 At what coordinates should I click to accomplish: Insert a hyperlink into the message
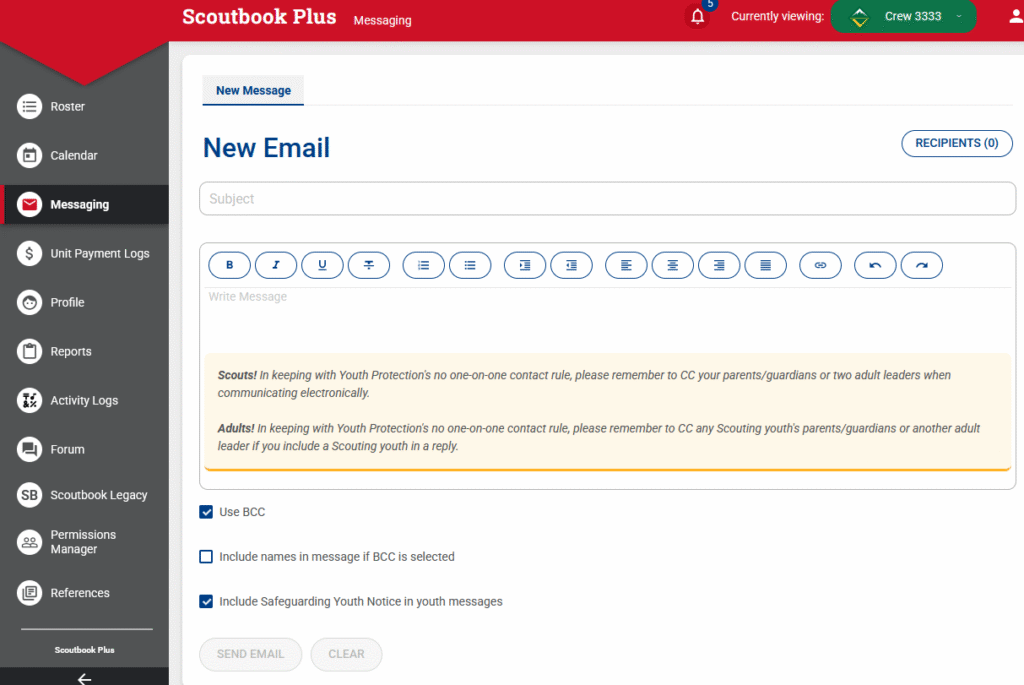pyautogui.click(x=820, y=265)
